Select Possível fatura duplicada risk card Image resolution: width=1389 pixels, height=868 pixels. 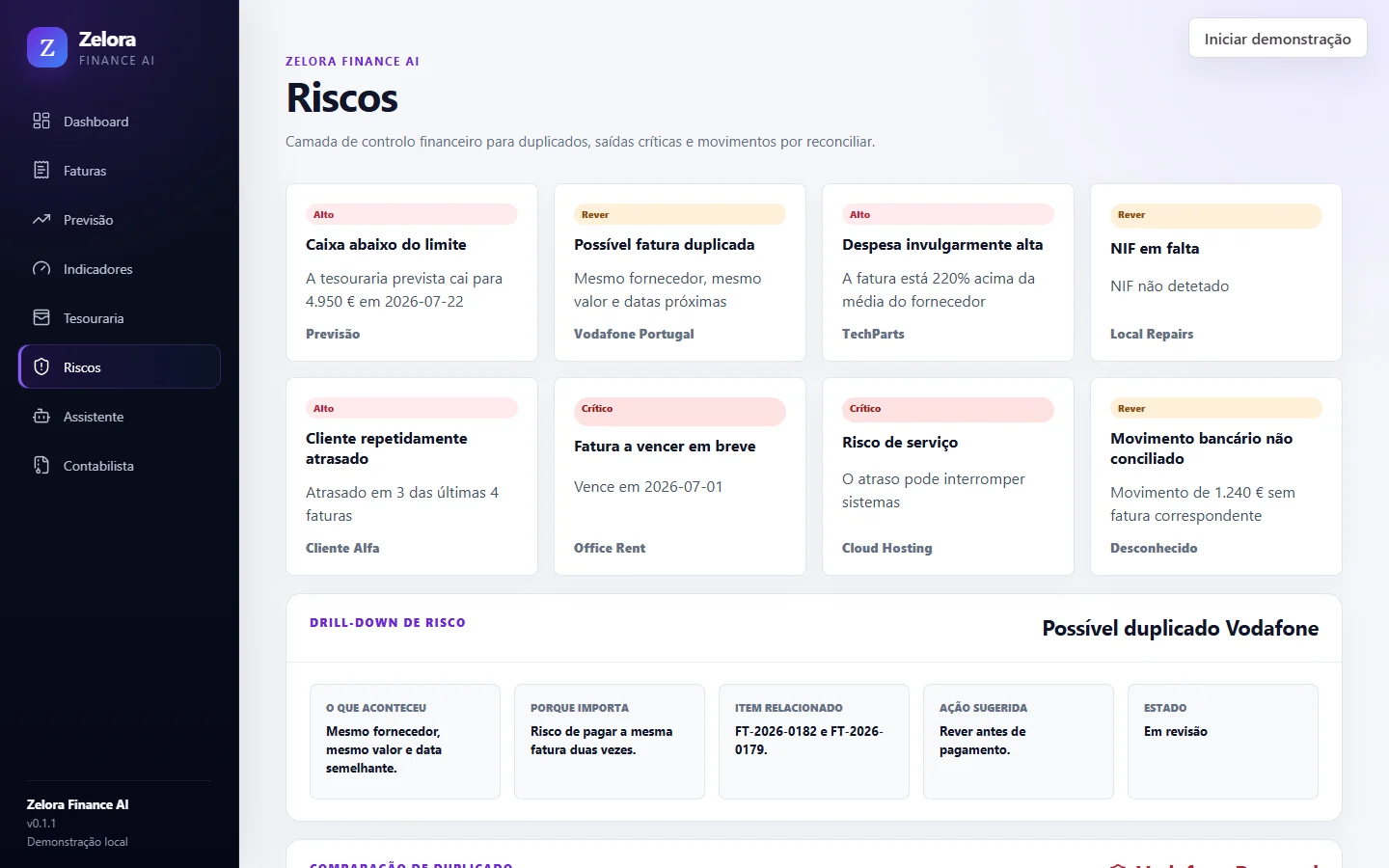[680, 272]
